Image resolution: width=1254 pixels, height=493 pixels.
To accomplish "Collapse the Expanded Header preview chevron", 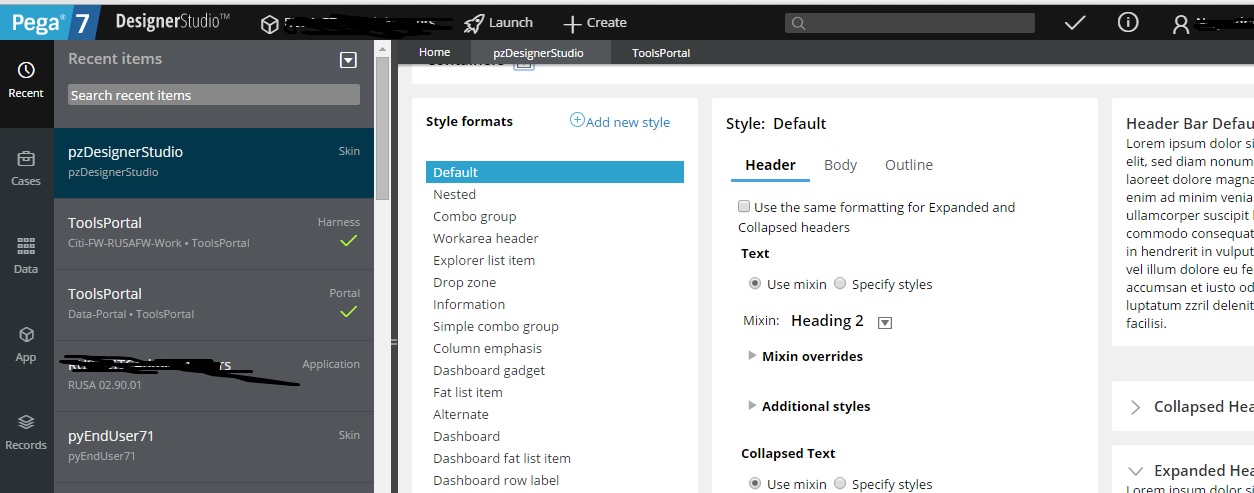I will (x=1135, y=470).
